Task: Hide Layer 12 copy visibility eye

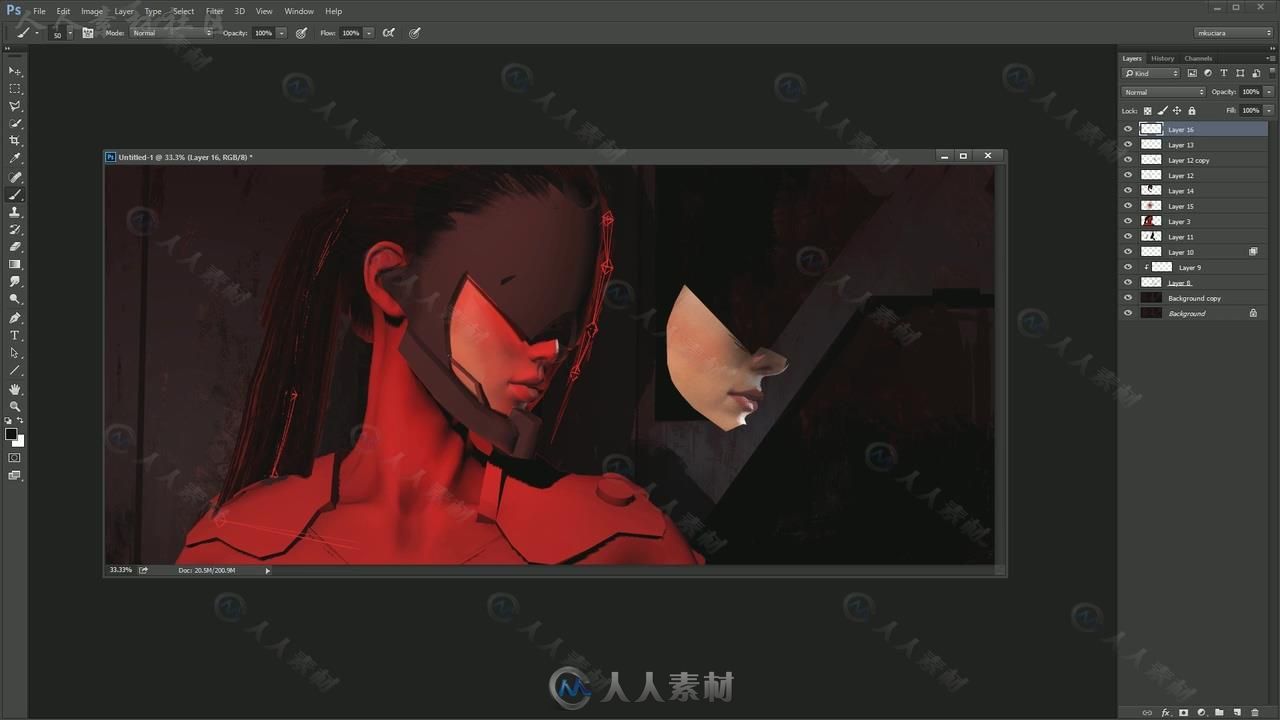Action: pyautogui.click(x=1128, y=160)
